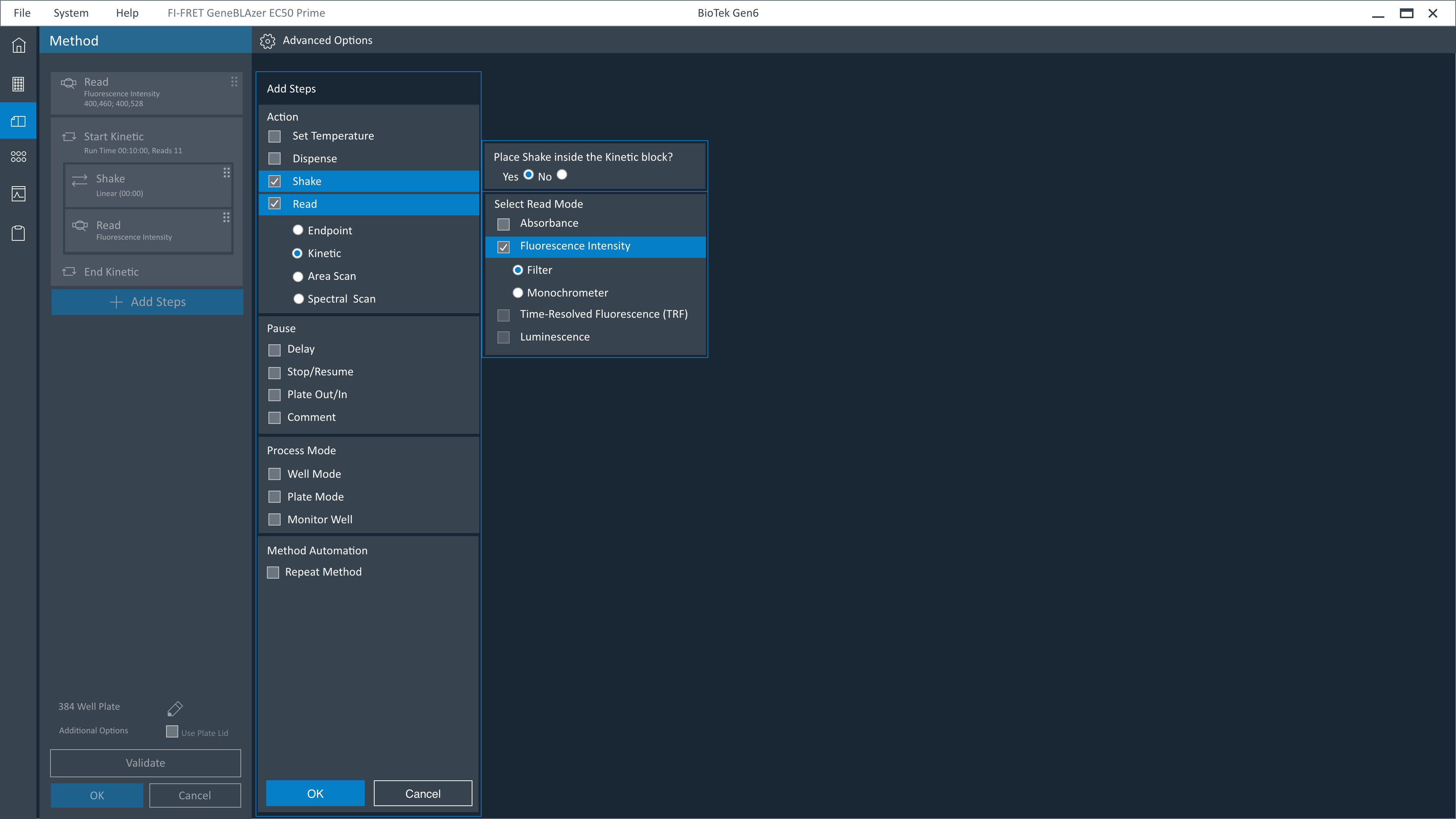
Task: Open the Help menu
Action: coord(127,13)
